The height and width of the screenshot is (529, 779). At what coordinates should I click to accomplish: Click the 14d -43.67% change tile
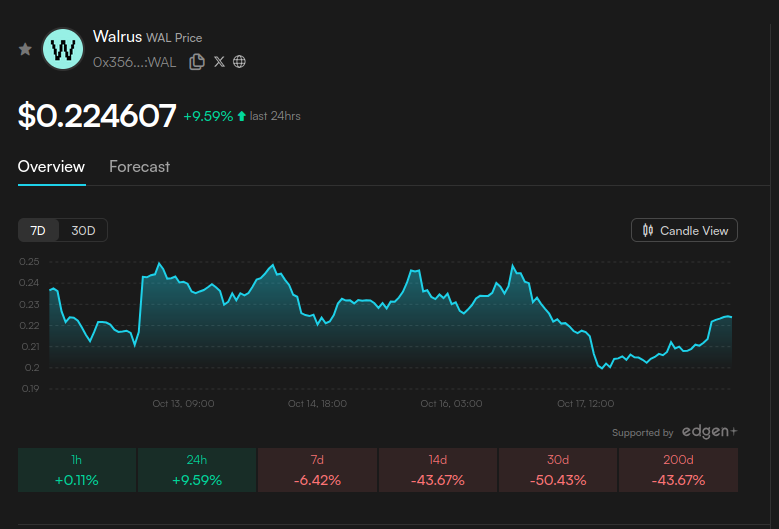438,470
